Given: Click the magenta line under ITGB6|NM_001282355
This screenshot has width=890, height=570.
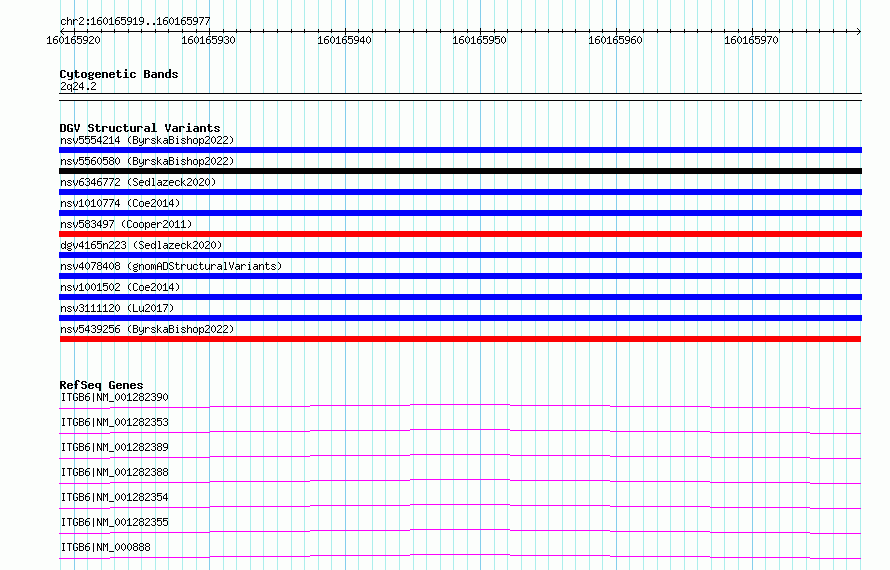Looking at the screenshot, I should click(x=460, y=531).
